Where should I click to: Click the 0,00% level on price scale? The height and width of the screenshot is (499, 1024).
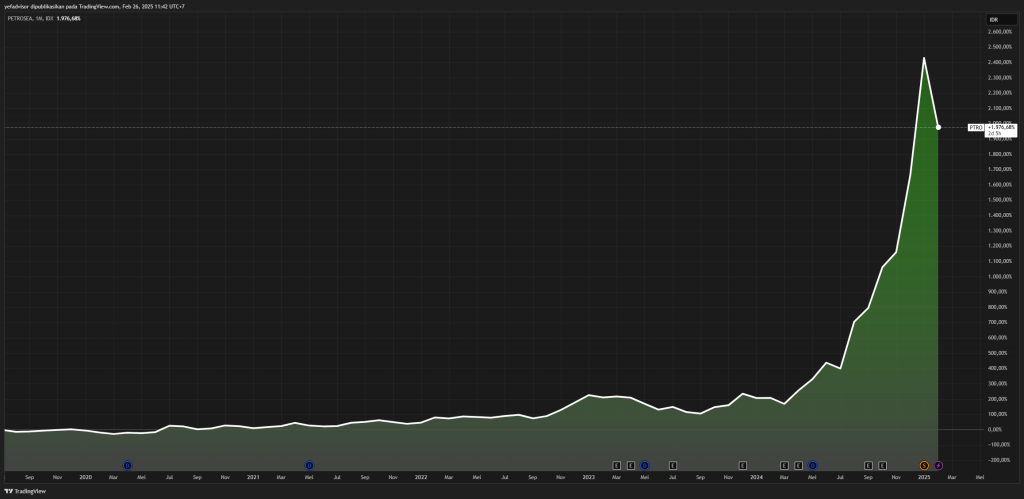(996, 429)
